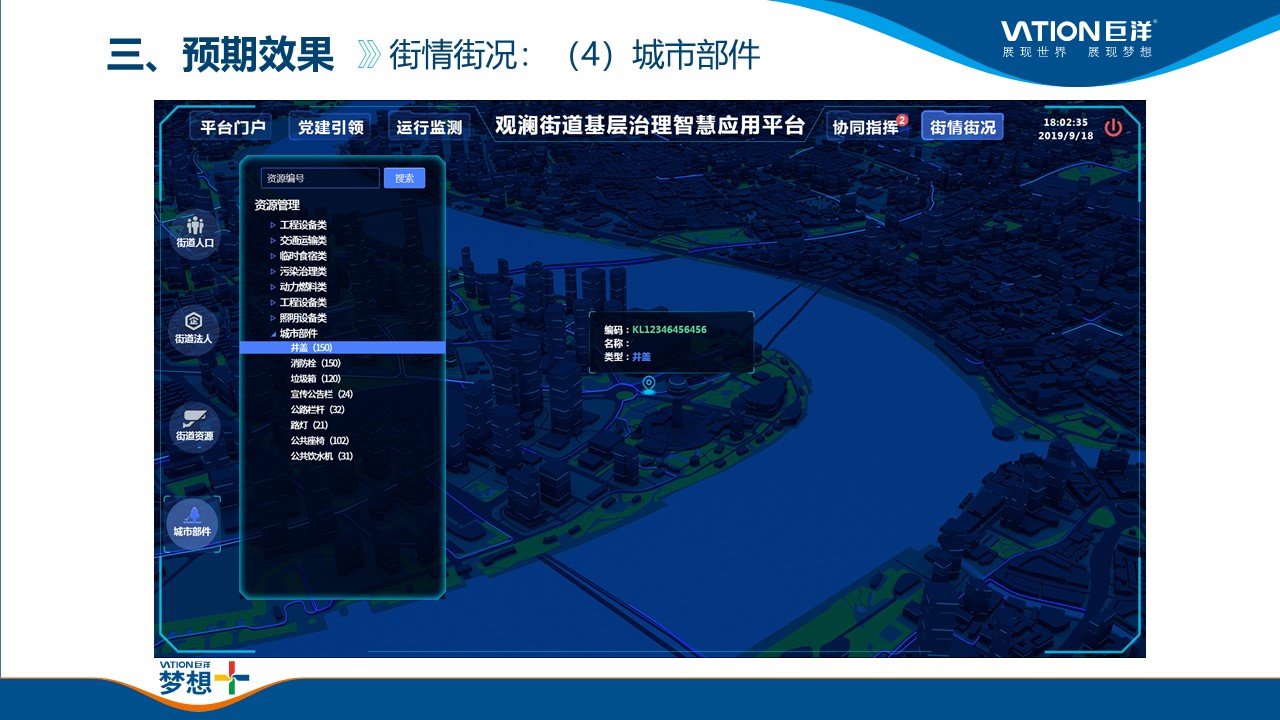Click the red notification badge on 协同指挥
The width and height of the screenshot is (1280, 720).
pyautogui.click(x=901, y=120)
